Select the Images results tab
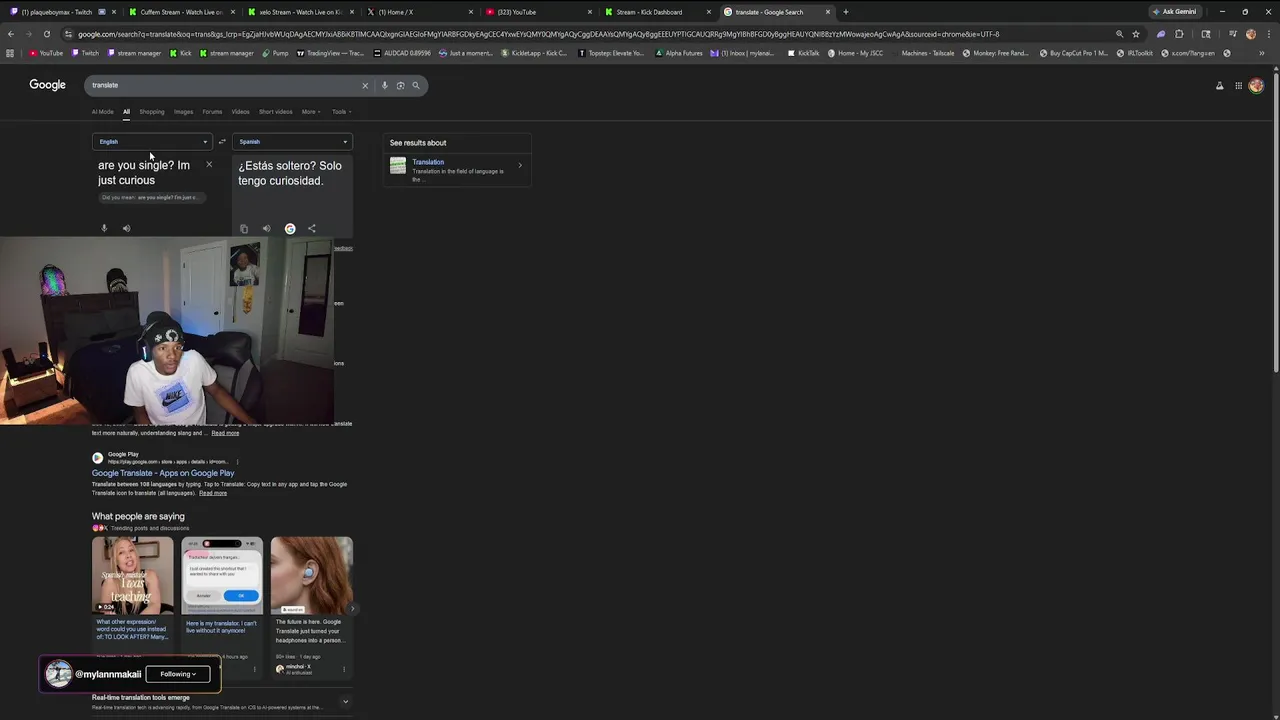Image resolution: width=1280 pixels, height=720 pixels. pyautogui.click(x=183, y=112)
